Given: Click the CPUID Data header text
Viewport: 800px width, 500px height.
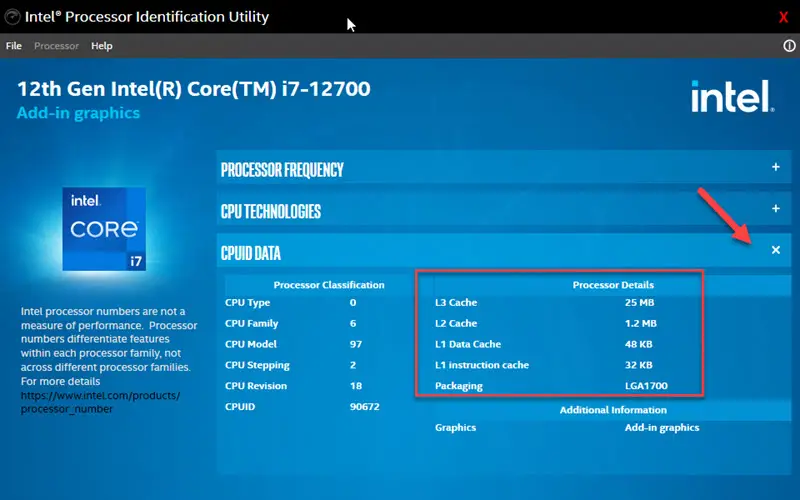Looking at the screenshot, I should click(x=251, y=253).
